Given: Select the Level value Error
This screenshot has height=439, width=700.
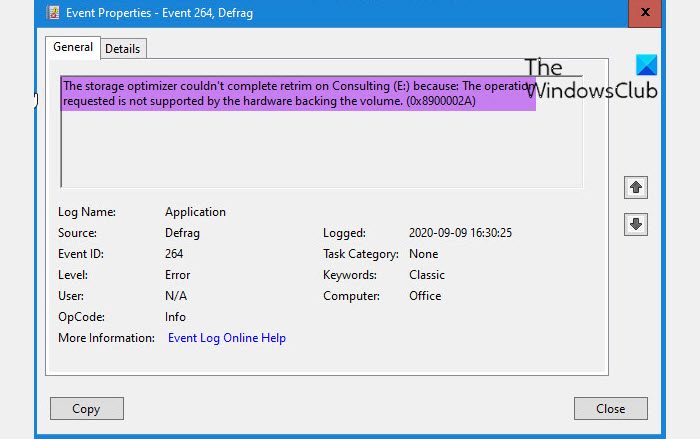Looking at the screenshot, I should 177,275.
